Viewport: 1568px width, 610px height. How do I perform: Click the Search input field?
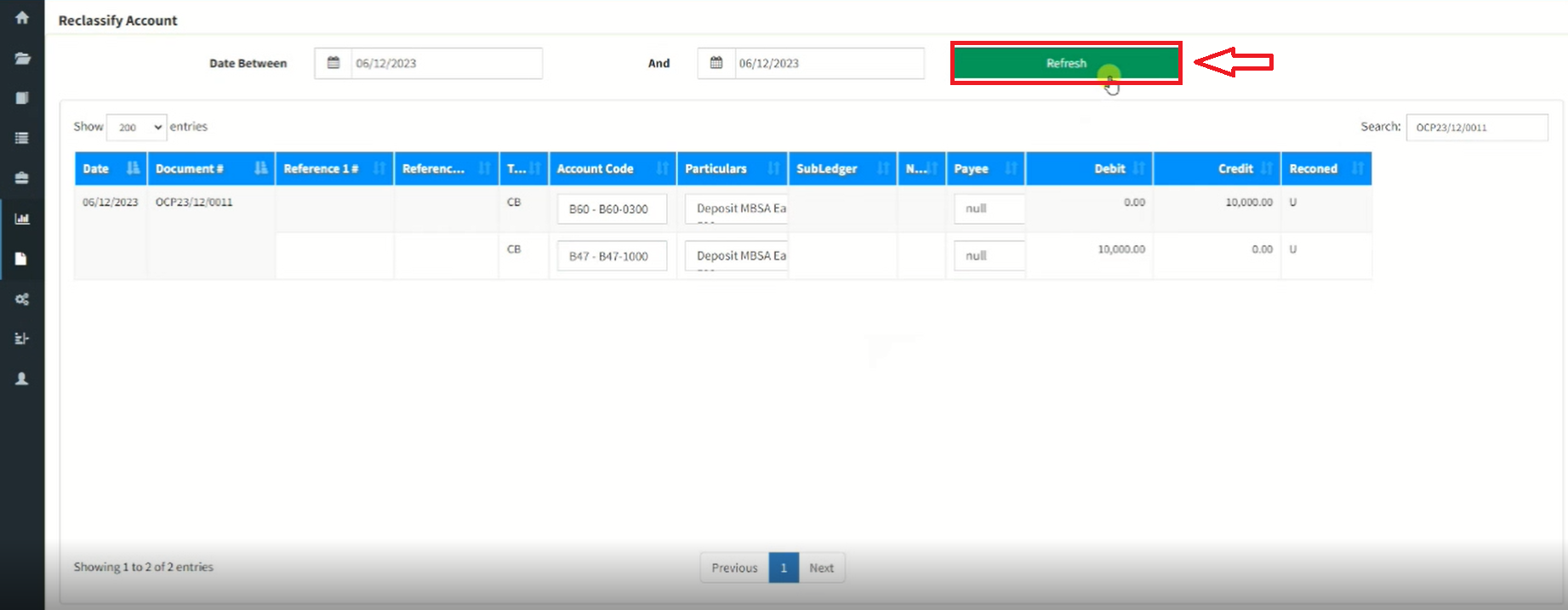pos(1476,127)
